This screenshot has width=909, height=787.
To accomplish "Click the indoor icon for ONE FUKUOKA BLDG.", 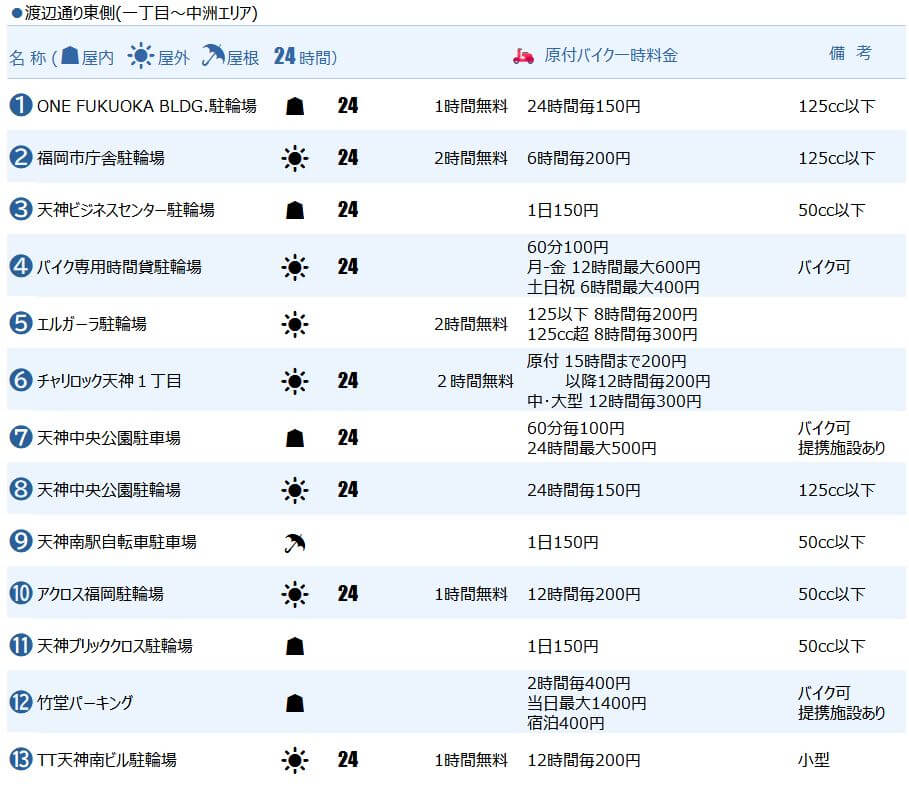I will coord(295,106).
